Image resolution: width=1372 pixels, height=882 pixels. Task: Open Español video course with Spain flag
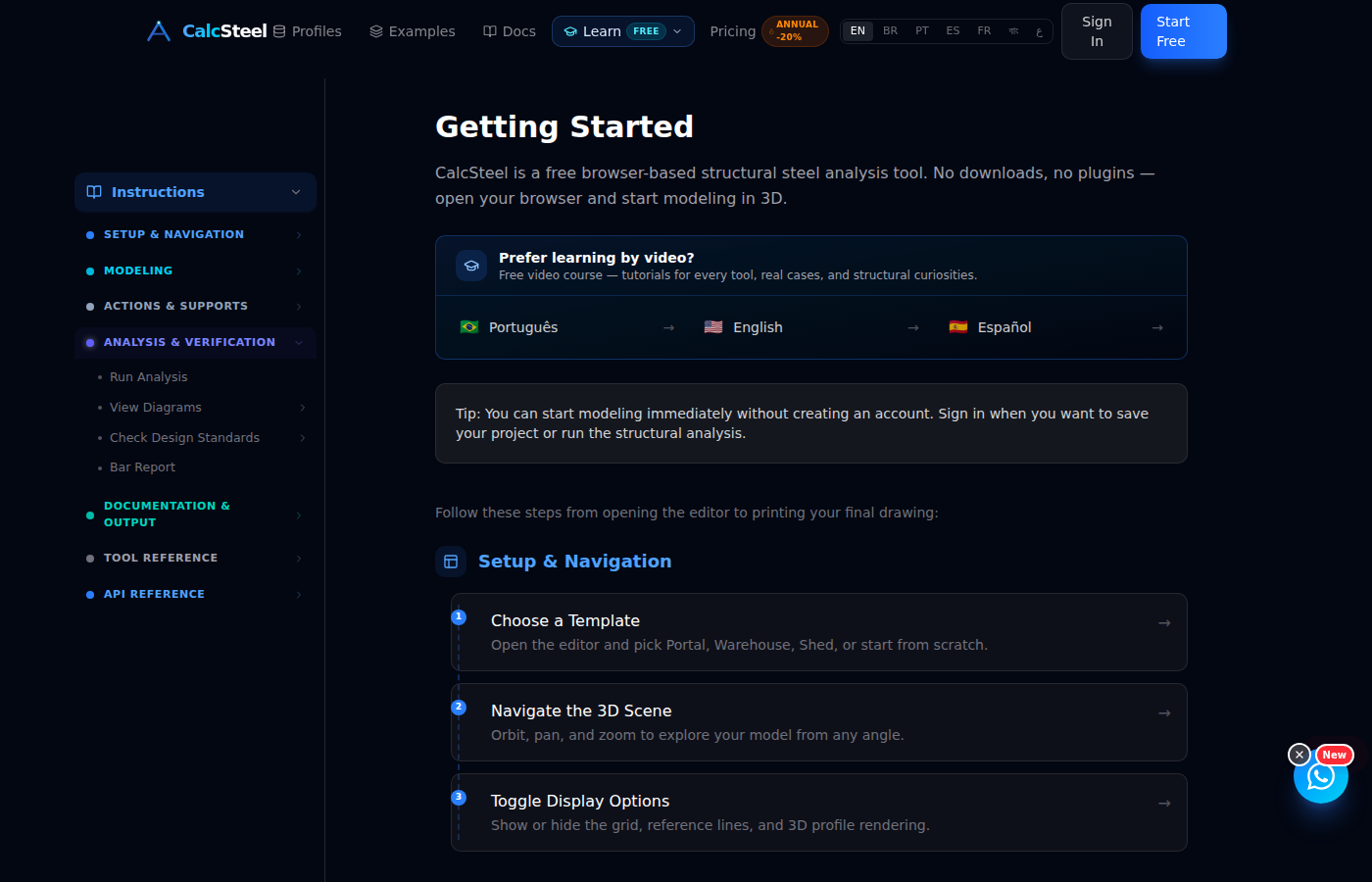pos(1055,327)
